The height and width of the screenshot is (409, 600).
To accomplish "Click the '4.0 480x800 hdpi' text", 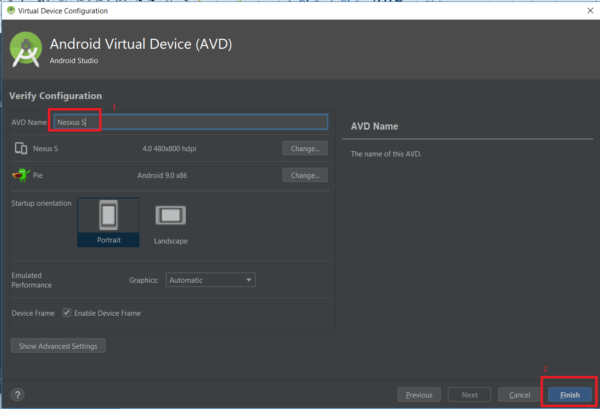I will [169, 148].
